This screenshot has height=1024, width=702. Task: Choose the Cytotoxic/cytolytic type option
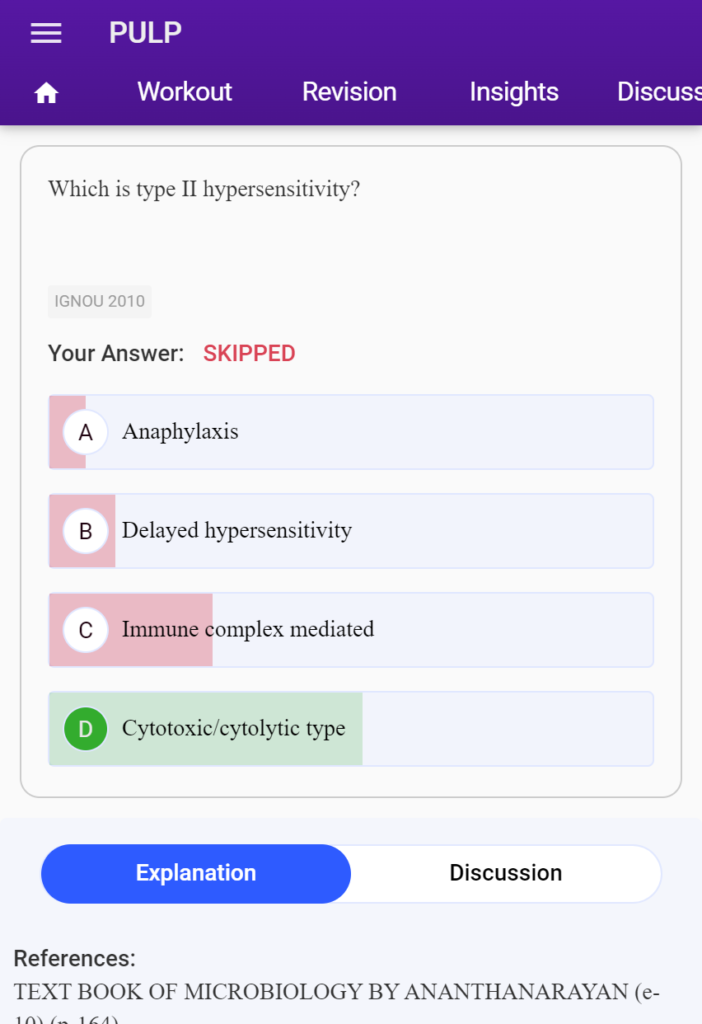(351, 729)
